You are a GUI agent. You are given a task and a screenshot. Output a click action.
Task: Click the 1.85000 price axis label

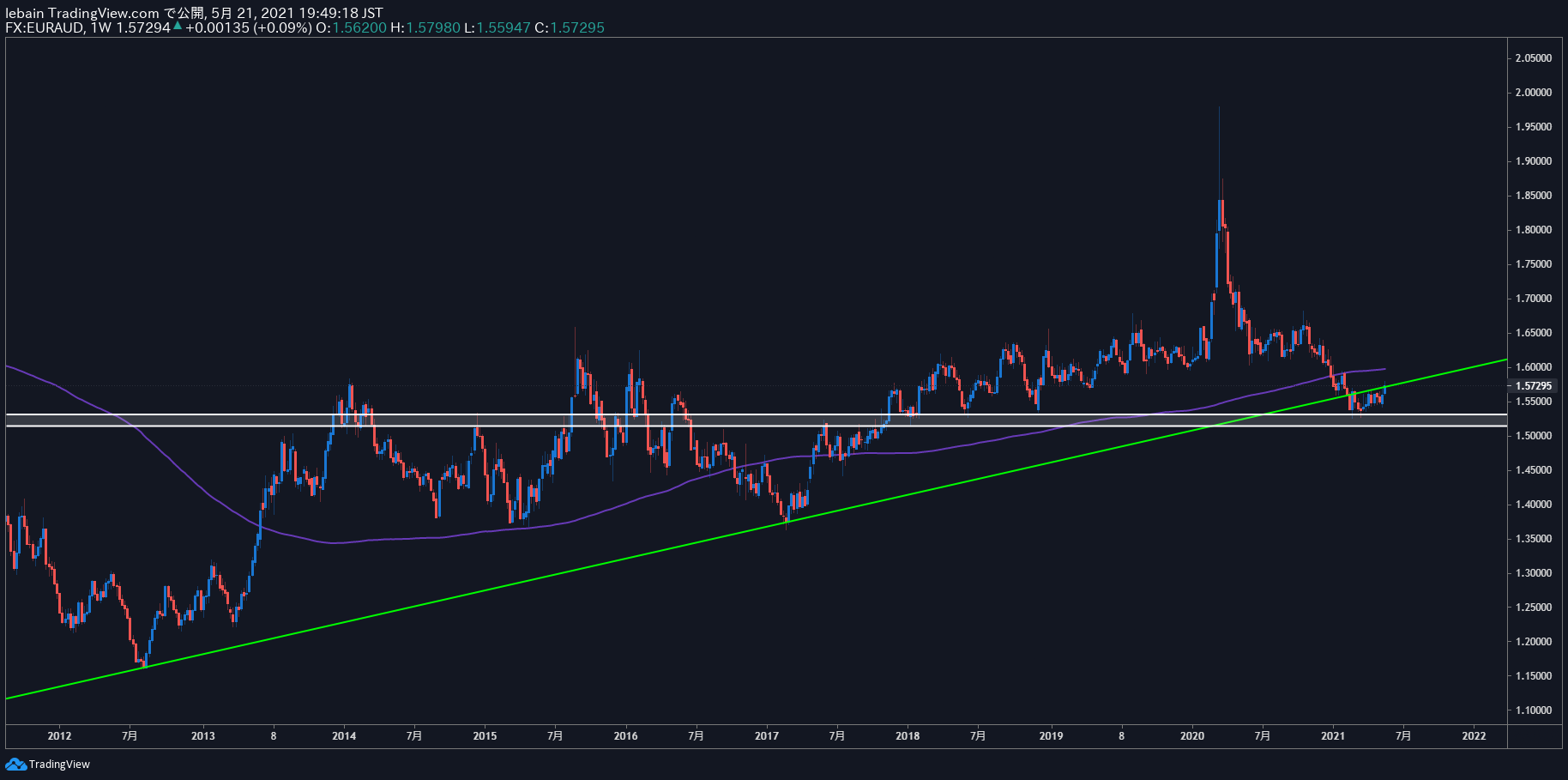pyautogui.click(x=1533, y=196)
